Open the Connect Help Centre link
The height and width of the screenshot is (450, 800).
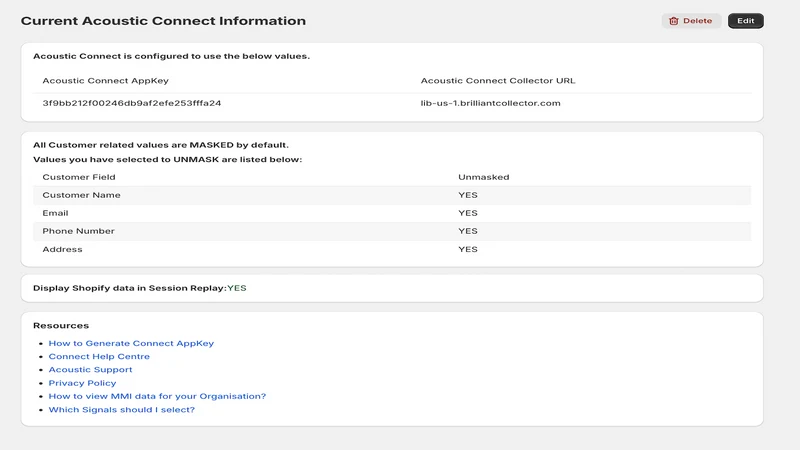coord(99,357)
